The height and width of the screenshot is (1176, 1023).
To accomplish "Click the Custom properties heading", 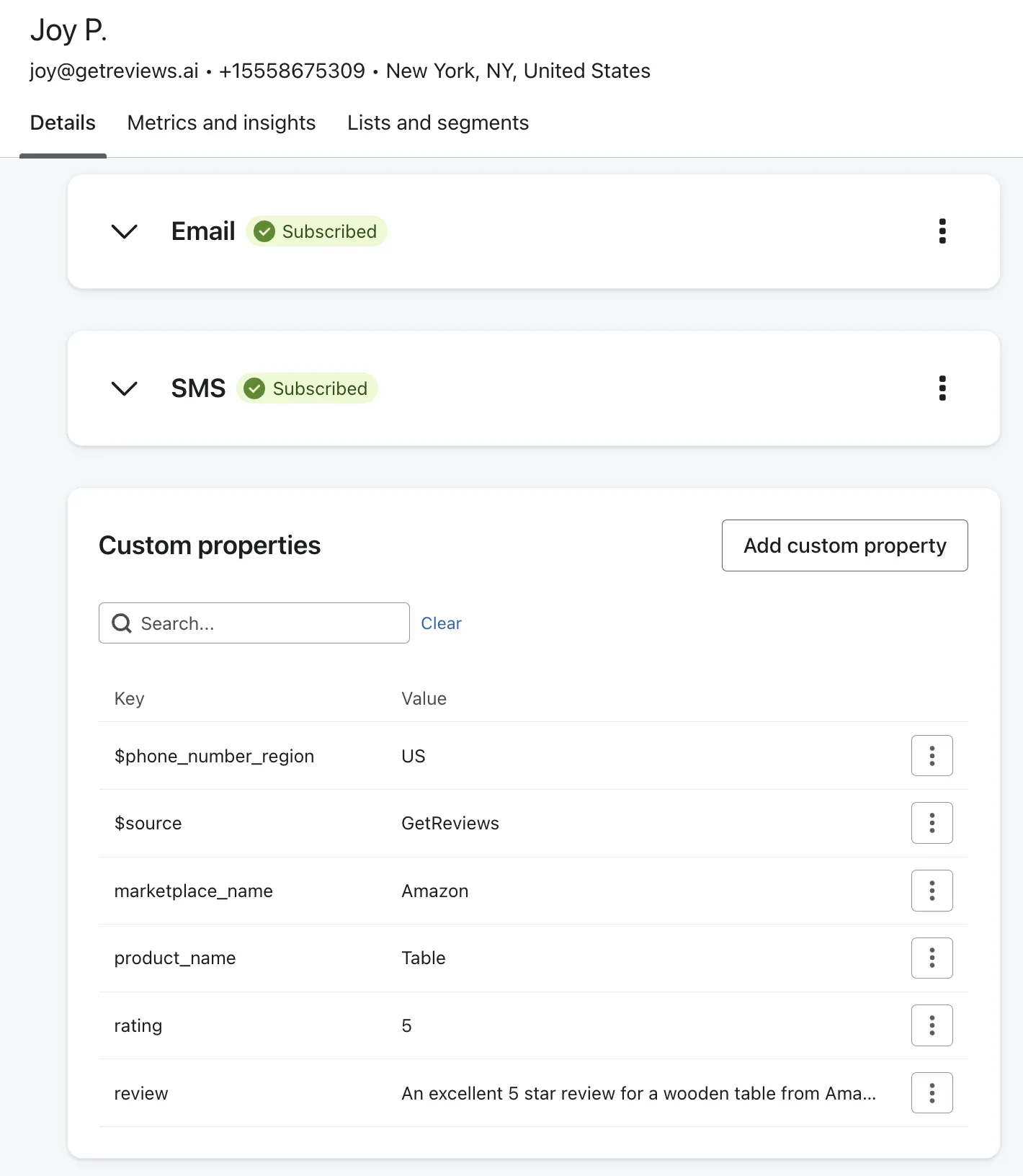I will click(x=210, y=545).
